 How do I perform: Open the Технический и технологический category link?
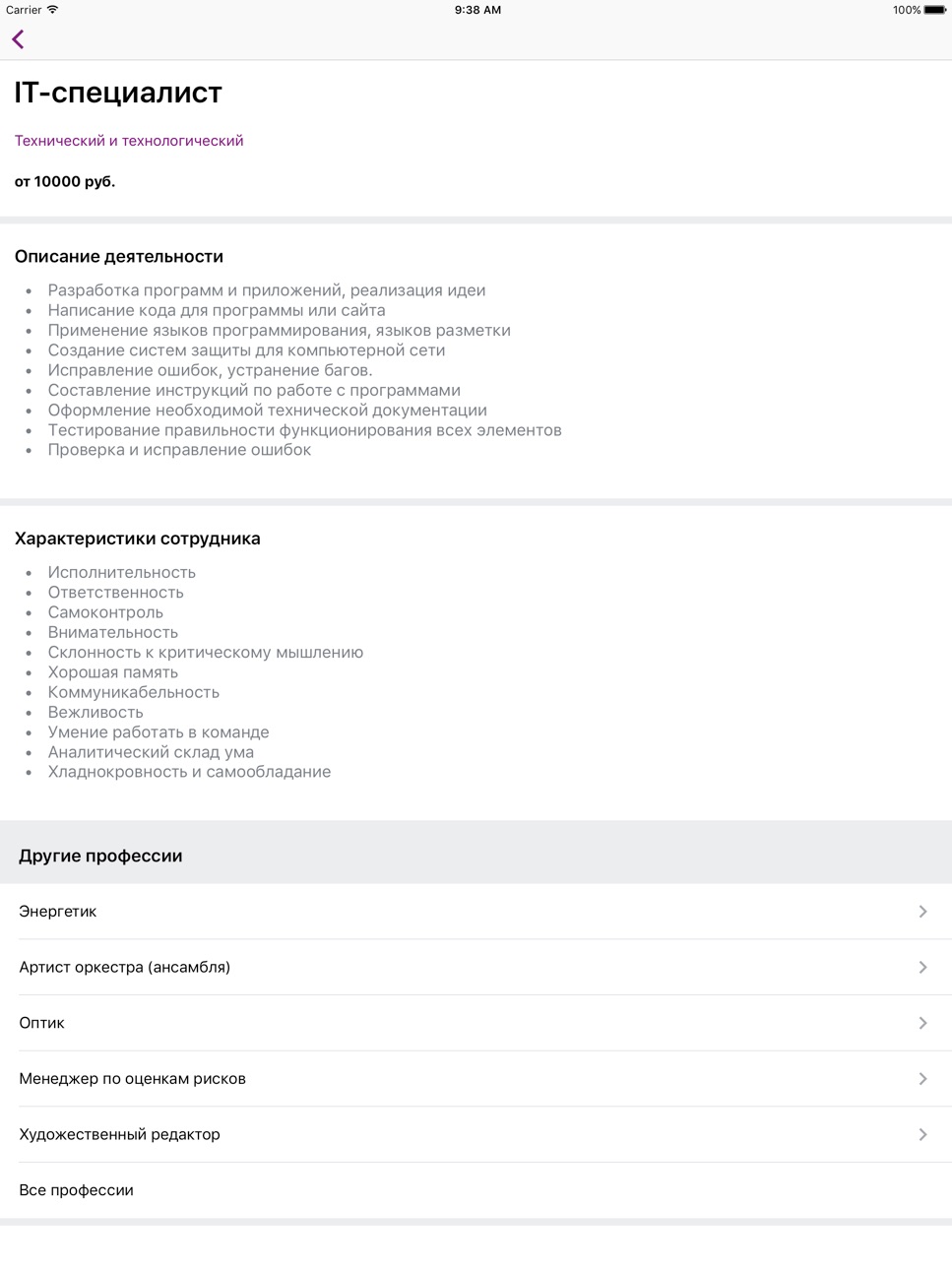click(129, 141)
